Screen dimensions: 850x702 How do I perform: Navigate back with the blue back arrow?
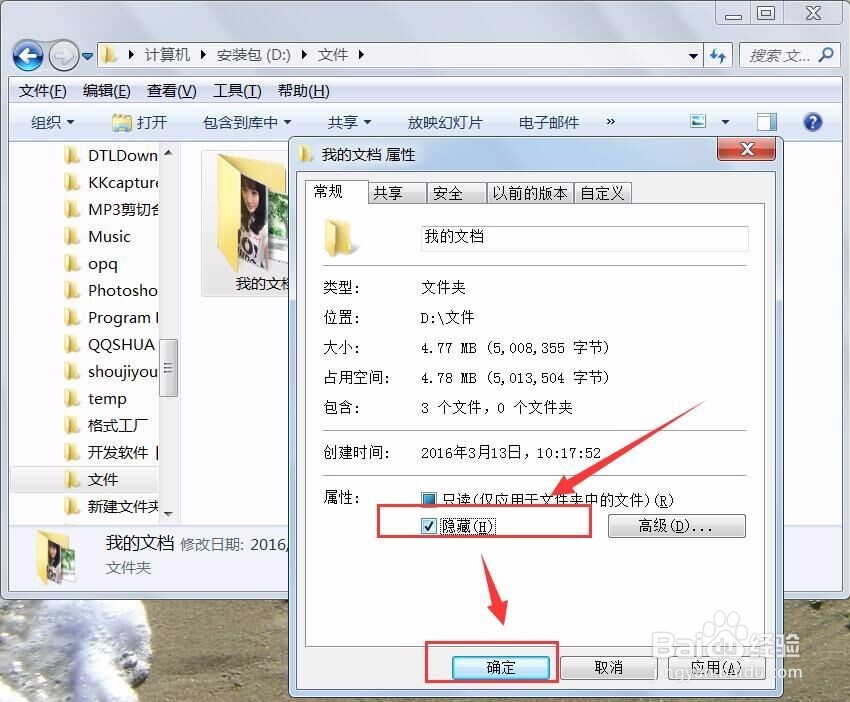pos(29,55)
